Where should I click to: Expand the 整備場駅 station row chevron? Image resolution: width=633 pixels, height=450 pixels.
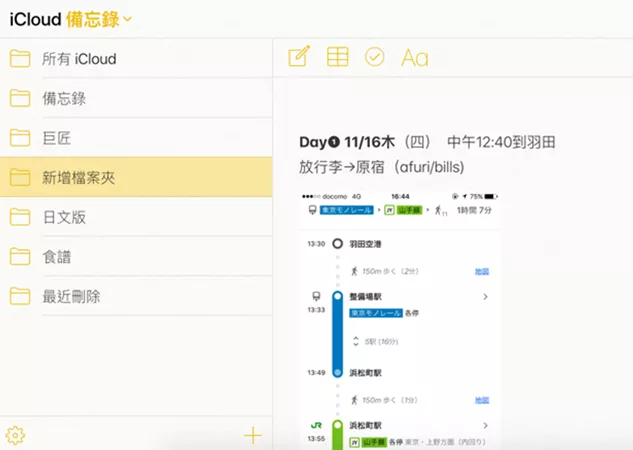[x=485, y=297]
